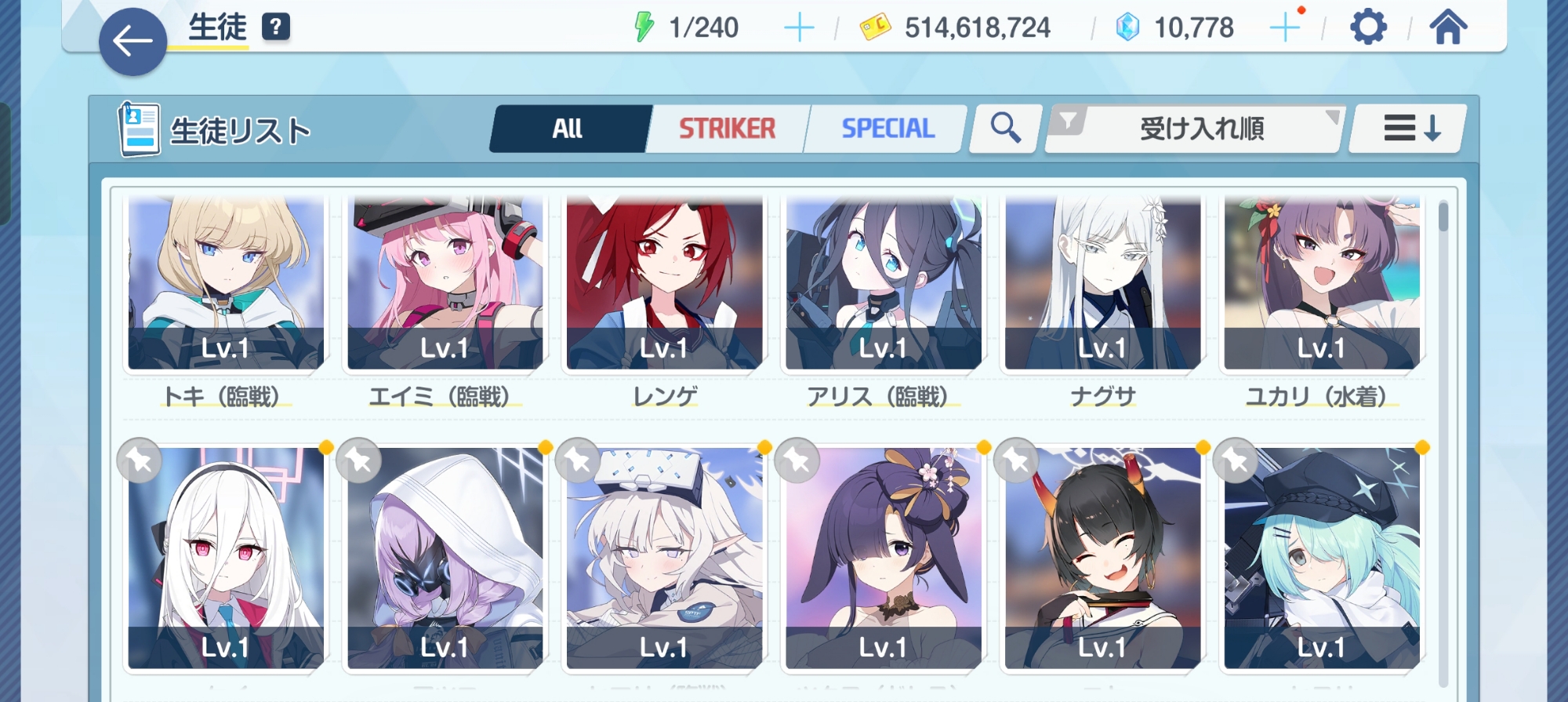Click the blue gem currency icon

[1127, 27]
